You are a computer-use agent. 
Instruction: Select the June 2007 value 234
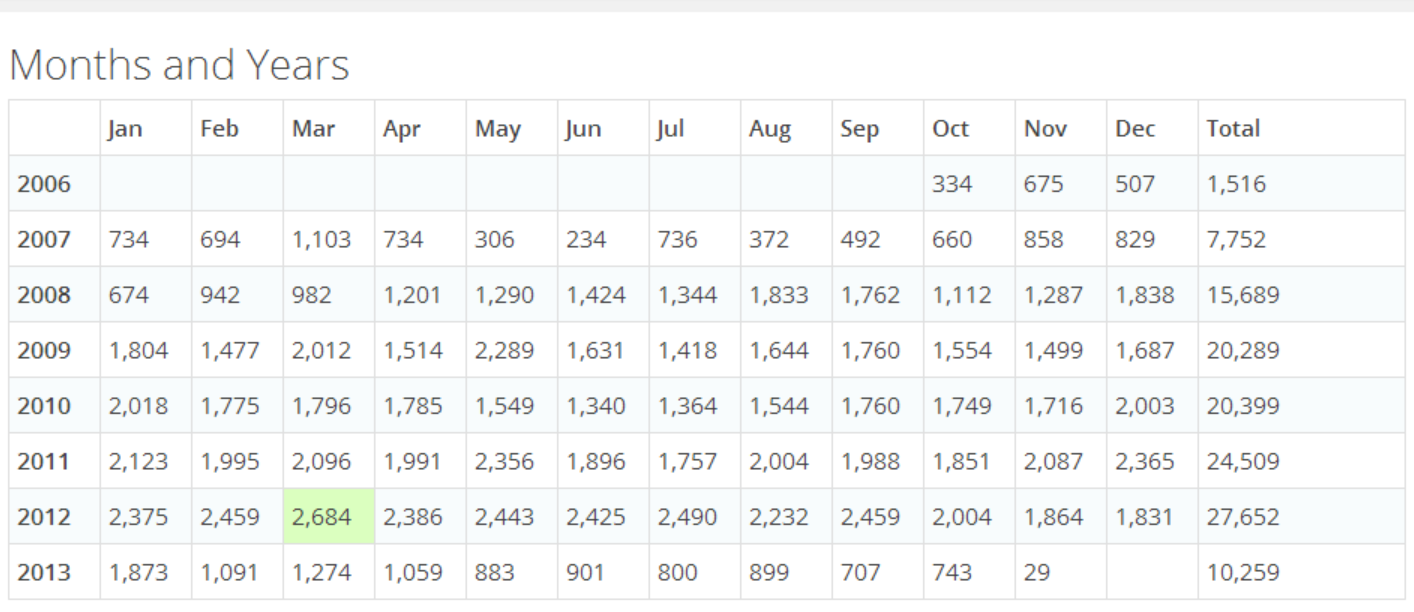coord(587,240)
